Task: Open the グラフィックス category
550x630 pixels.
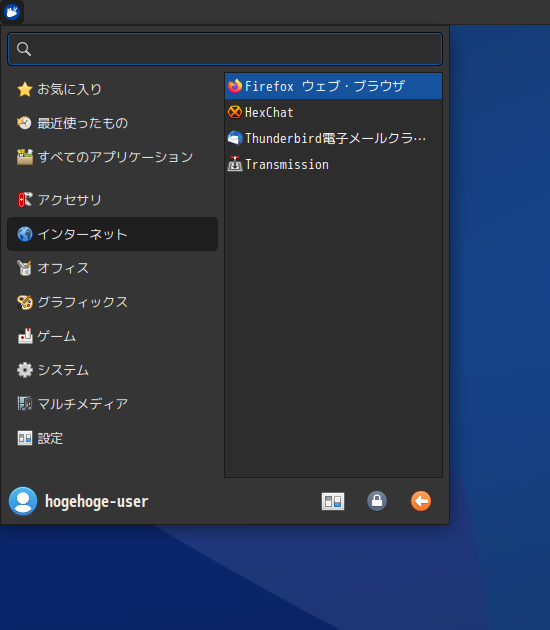Action: pos(112,302)
